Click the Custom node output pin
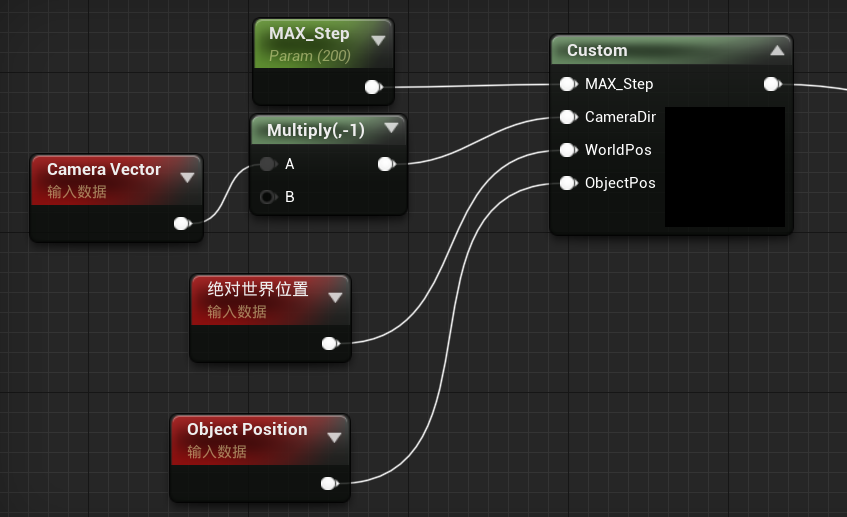This screenshot has height=517, width=847. 772,84
